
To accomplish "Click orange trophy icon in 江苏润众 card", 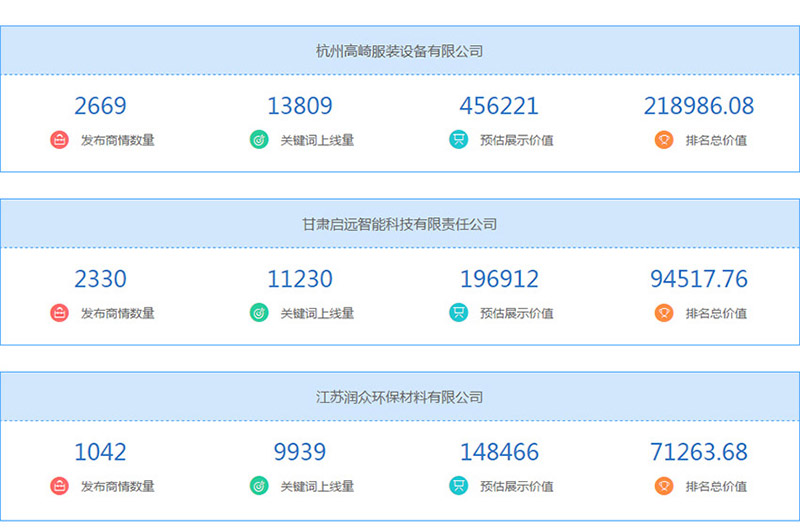I will click(664, 486).
